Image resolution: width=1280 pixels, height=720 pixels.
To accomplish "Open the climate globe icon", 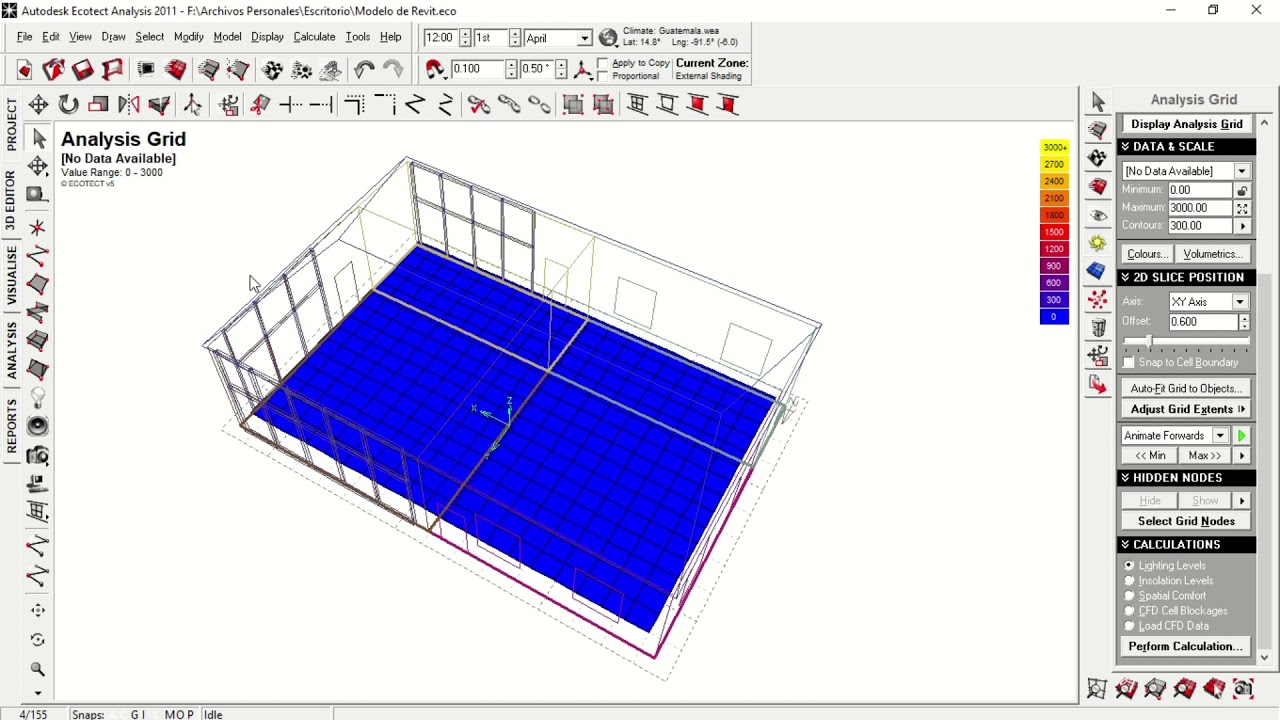I will tap(608, 38).
